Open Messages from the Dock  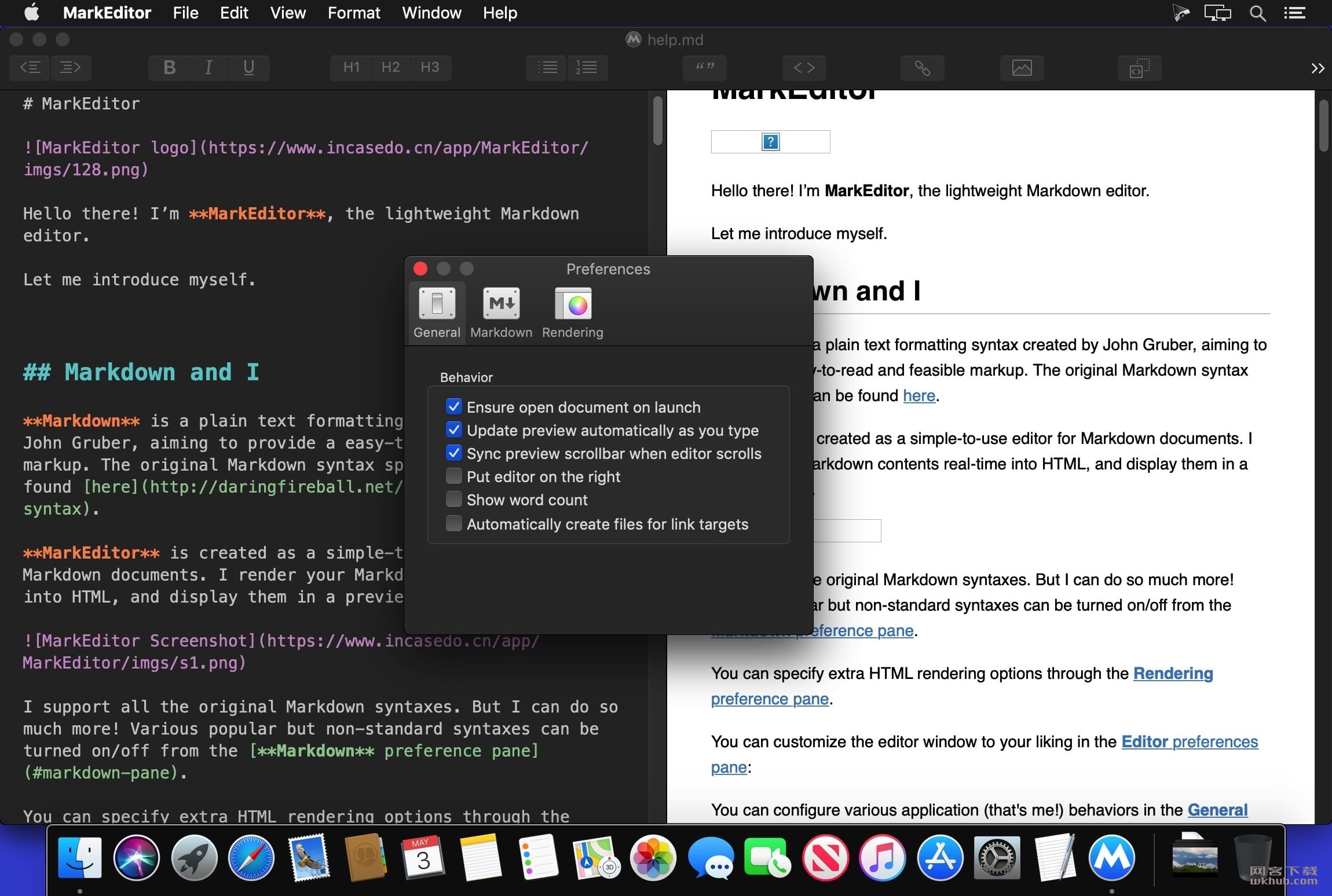tap(710, 857)
